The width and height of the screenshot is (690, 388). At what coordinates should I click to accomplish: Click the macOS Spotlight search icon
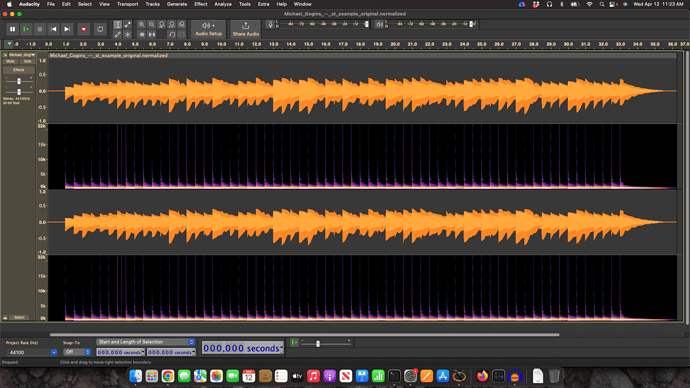click(x=602, y=4)
